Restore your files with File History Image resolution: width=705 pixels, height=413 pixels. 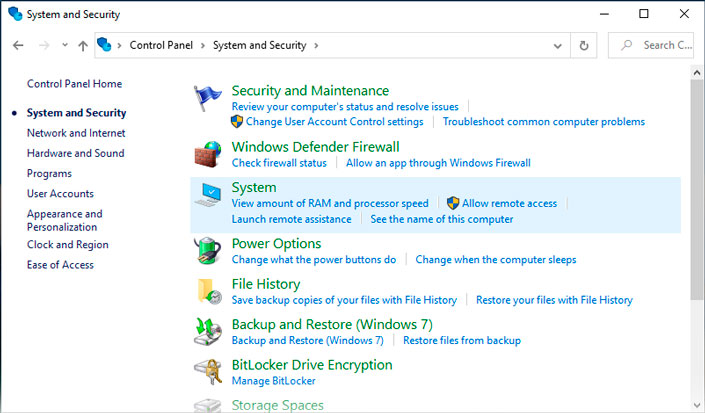click(x=554, y=300)
